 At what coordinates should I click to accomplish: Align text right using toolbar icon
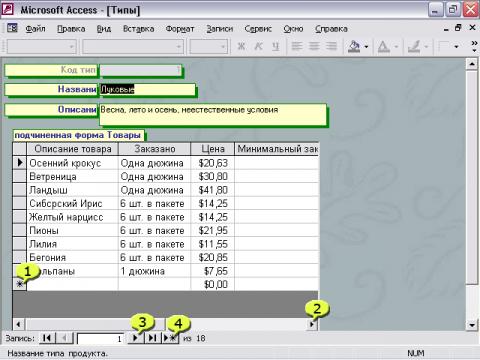[x=331, y=46]
